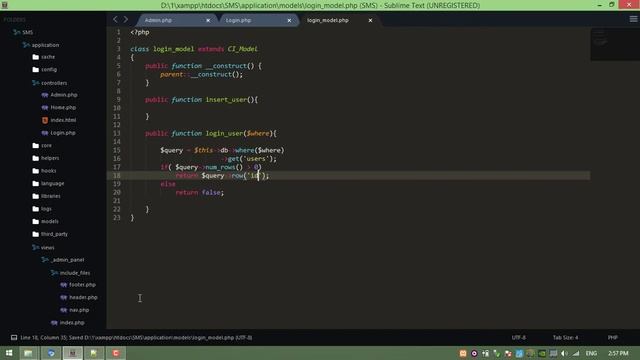
Task: Click the PHP file icon beside Home.php
Action: [45, 107]
